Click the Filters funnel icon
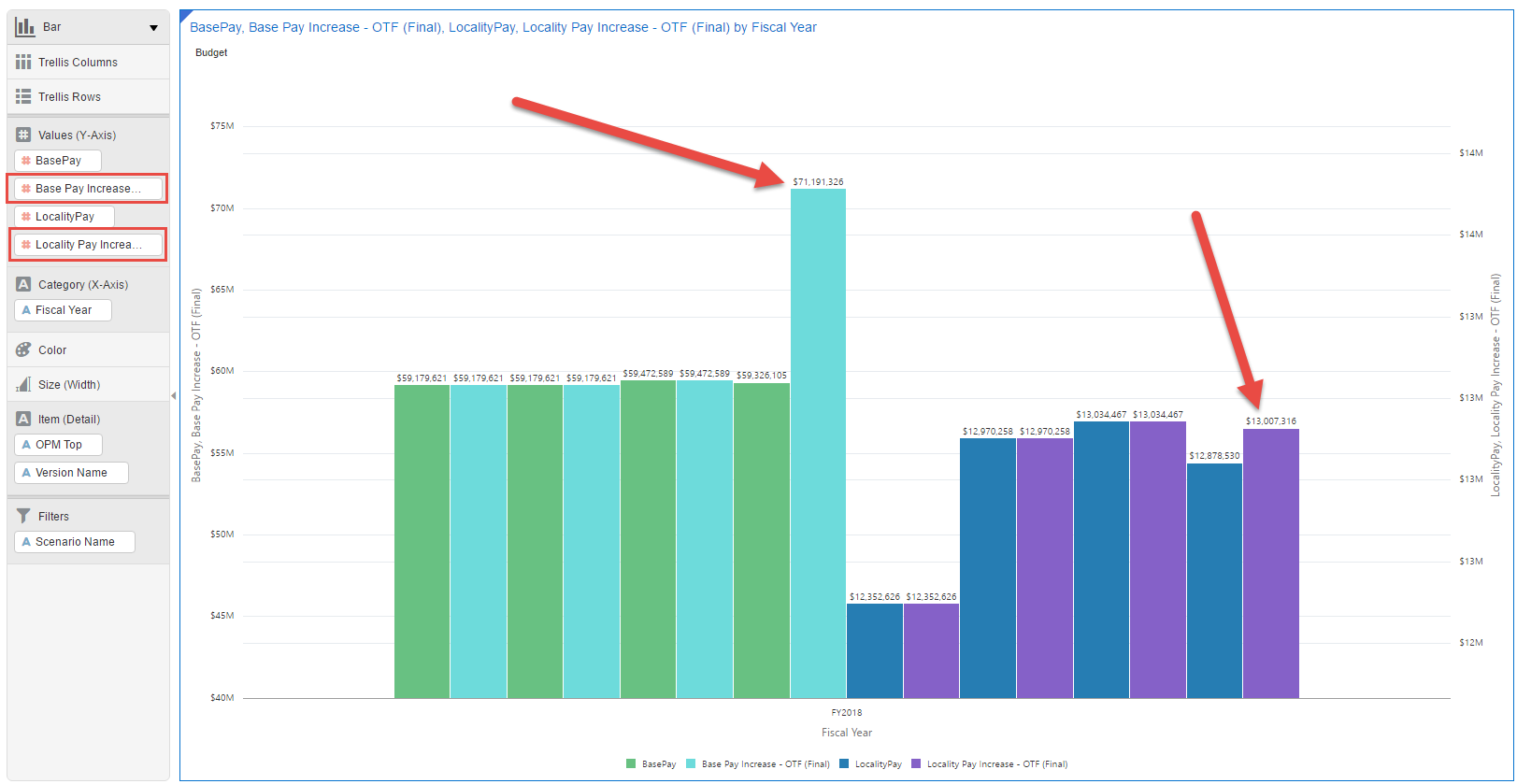Screen dimensions: 1517x784 tap(23, 517)
